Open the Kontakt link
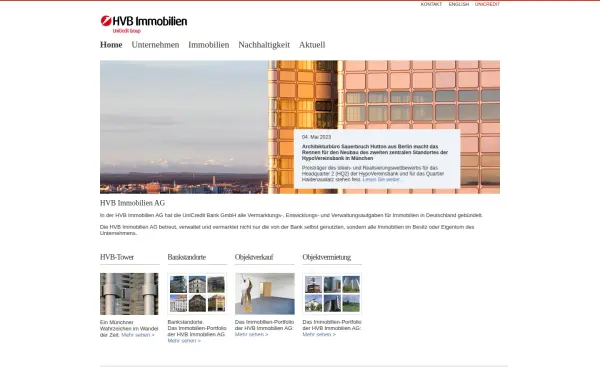The width and height of the screenshot is (600, 375). [431, 4]
